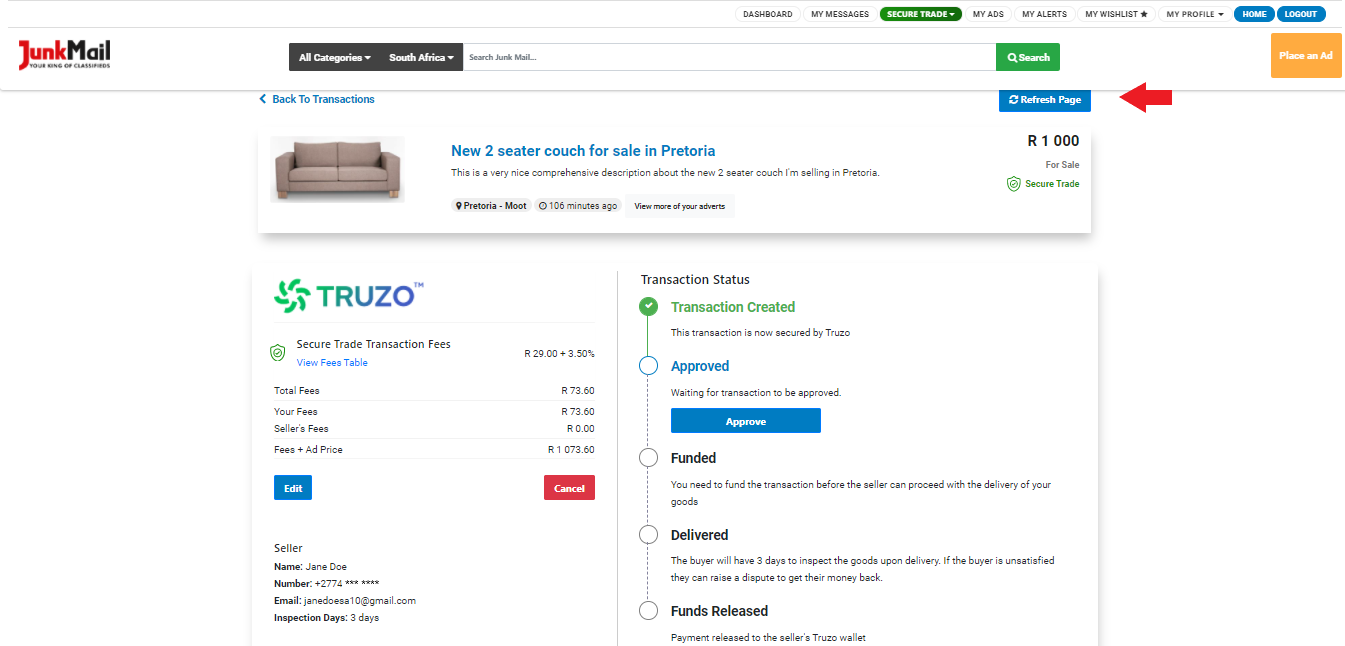Select the empty Approved status circle
Image resolution: width=1345 pixels, height=646 pixels.
coord(648,365)
